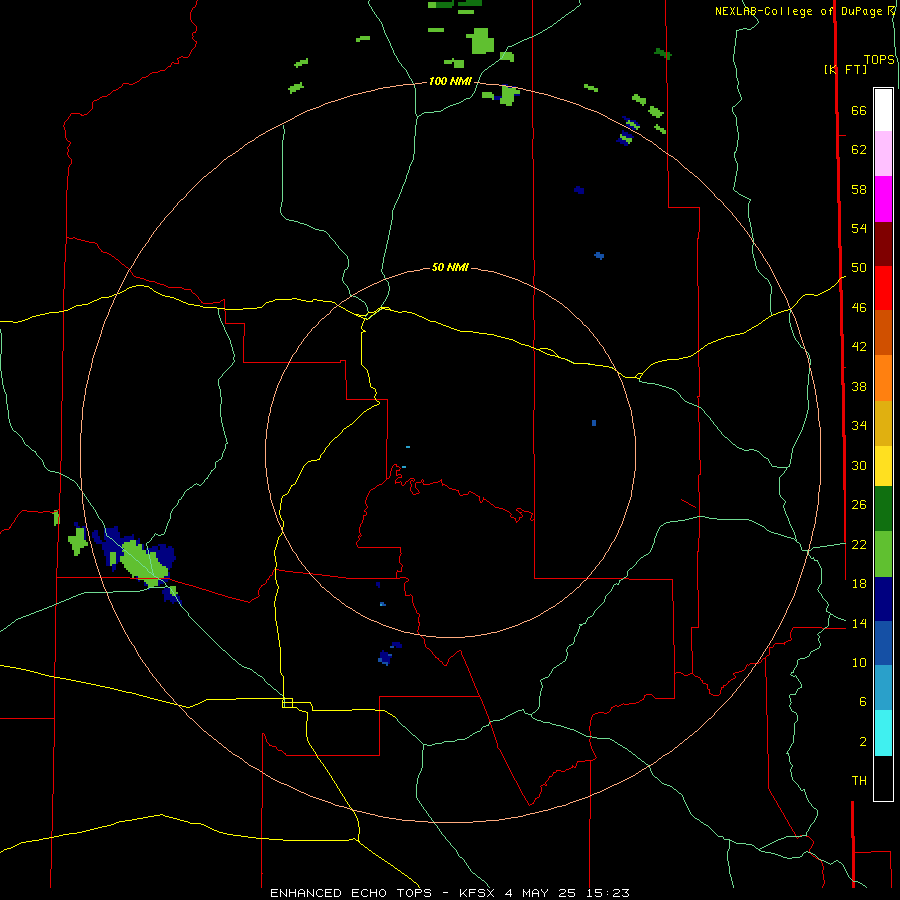
Task: Click the "100 NMI" range ring label
Action: coord(450,82)
